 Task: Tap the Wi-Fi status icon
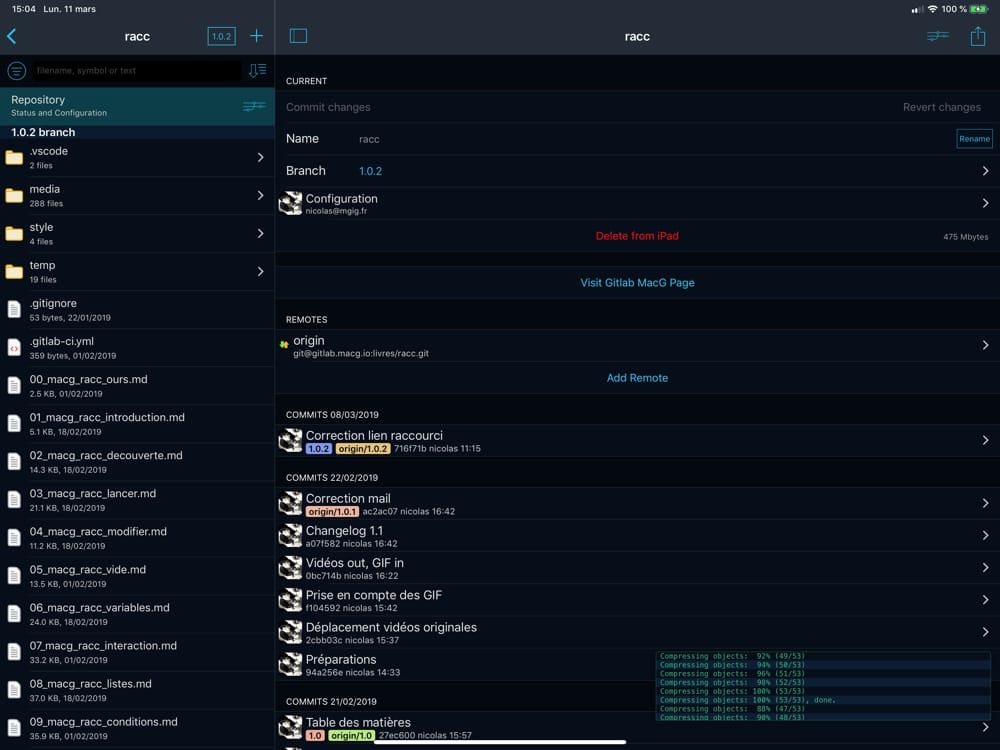932,9
